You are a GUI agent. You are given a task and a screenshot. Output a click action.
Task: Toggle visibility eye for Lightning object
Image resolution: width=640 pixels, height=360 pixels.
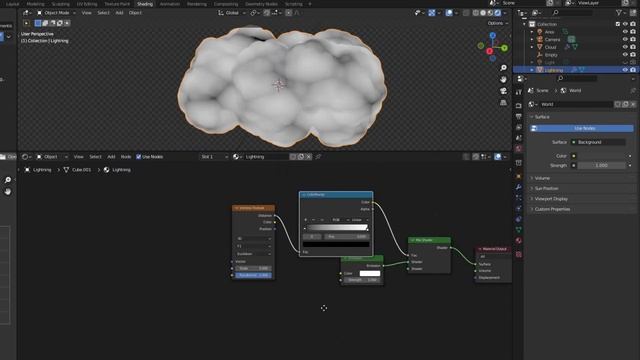625,70
